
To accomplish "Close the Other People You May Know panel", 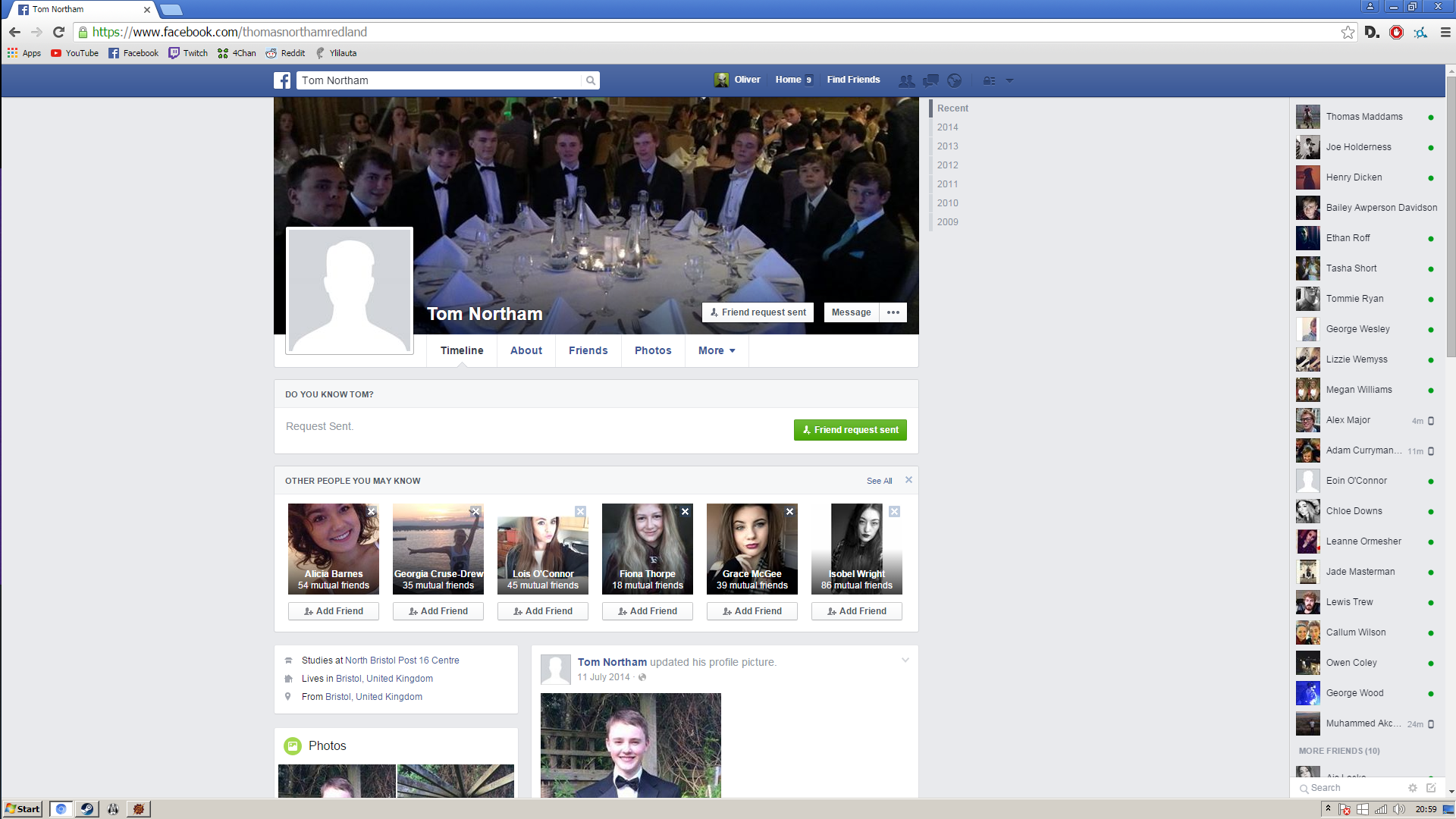I will [x=908, y=480].
